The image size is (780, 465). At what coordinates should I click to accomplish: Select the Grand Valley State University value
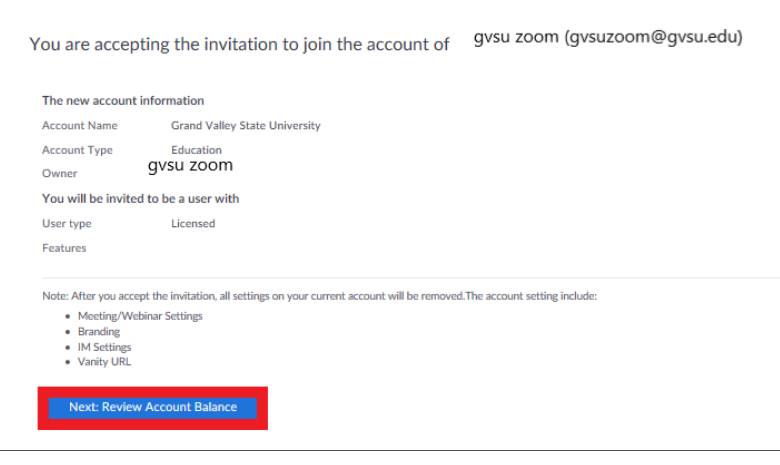pos(246,126)
